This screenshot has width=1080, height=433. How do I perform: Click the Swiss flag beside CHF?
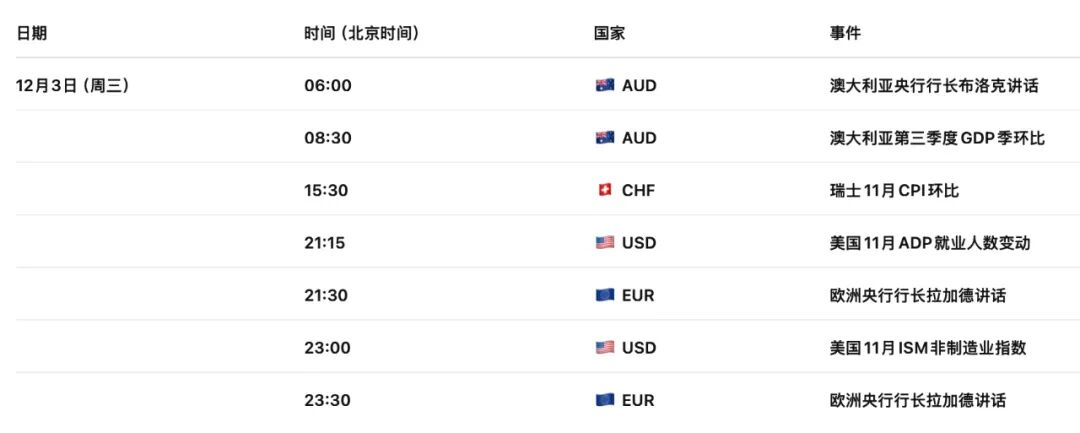tap(604, 190)
